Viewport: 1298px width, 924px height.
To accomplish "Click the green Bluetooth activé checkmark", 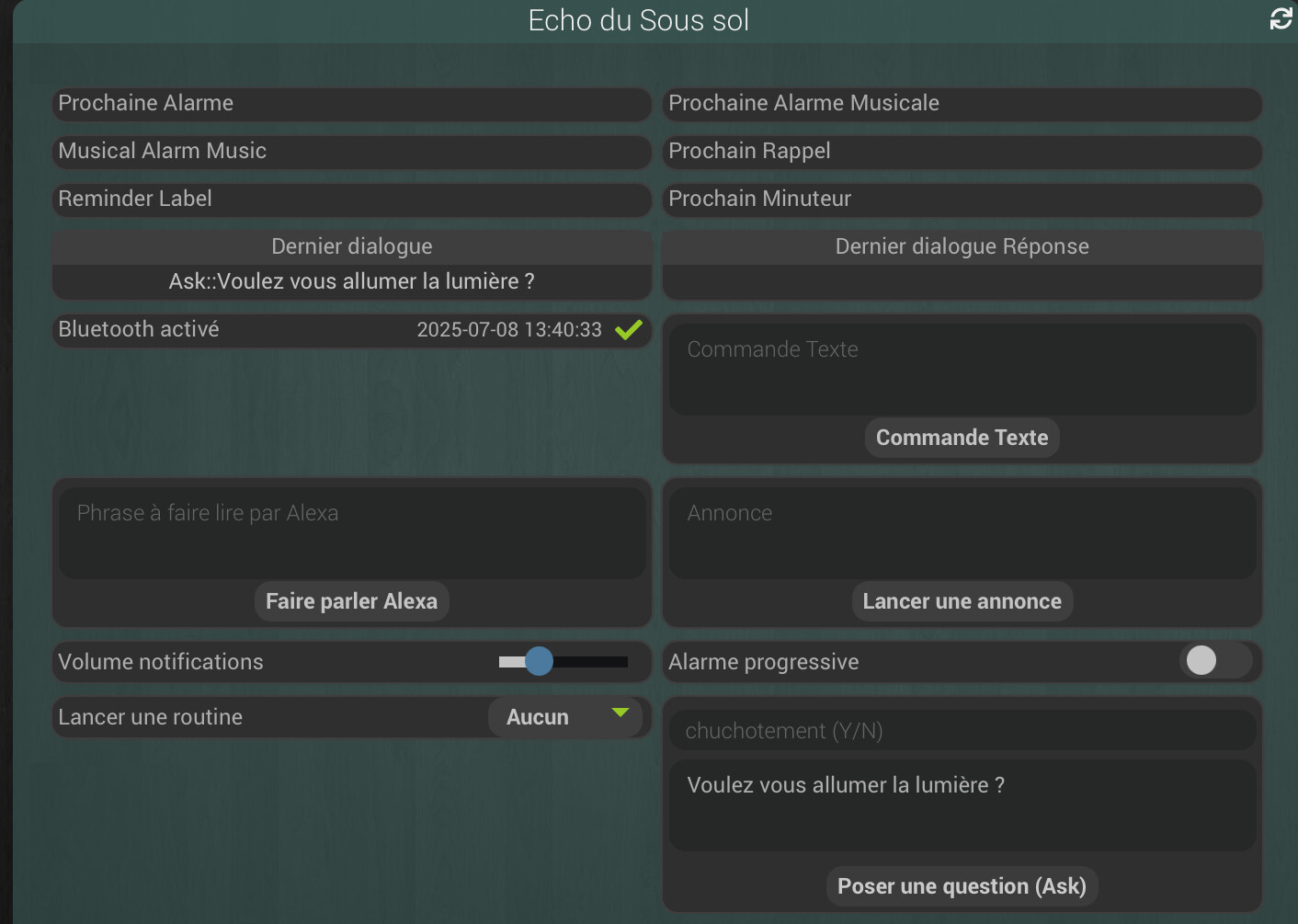I will (629, 329).
